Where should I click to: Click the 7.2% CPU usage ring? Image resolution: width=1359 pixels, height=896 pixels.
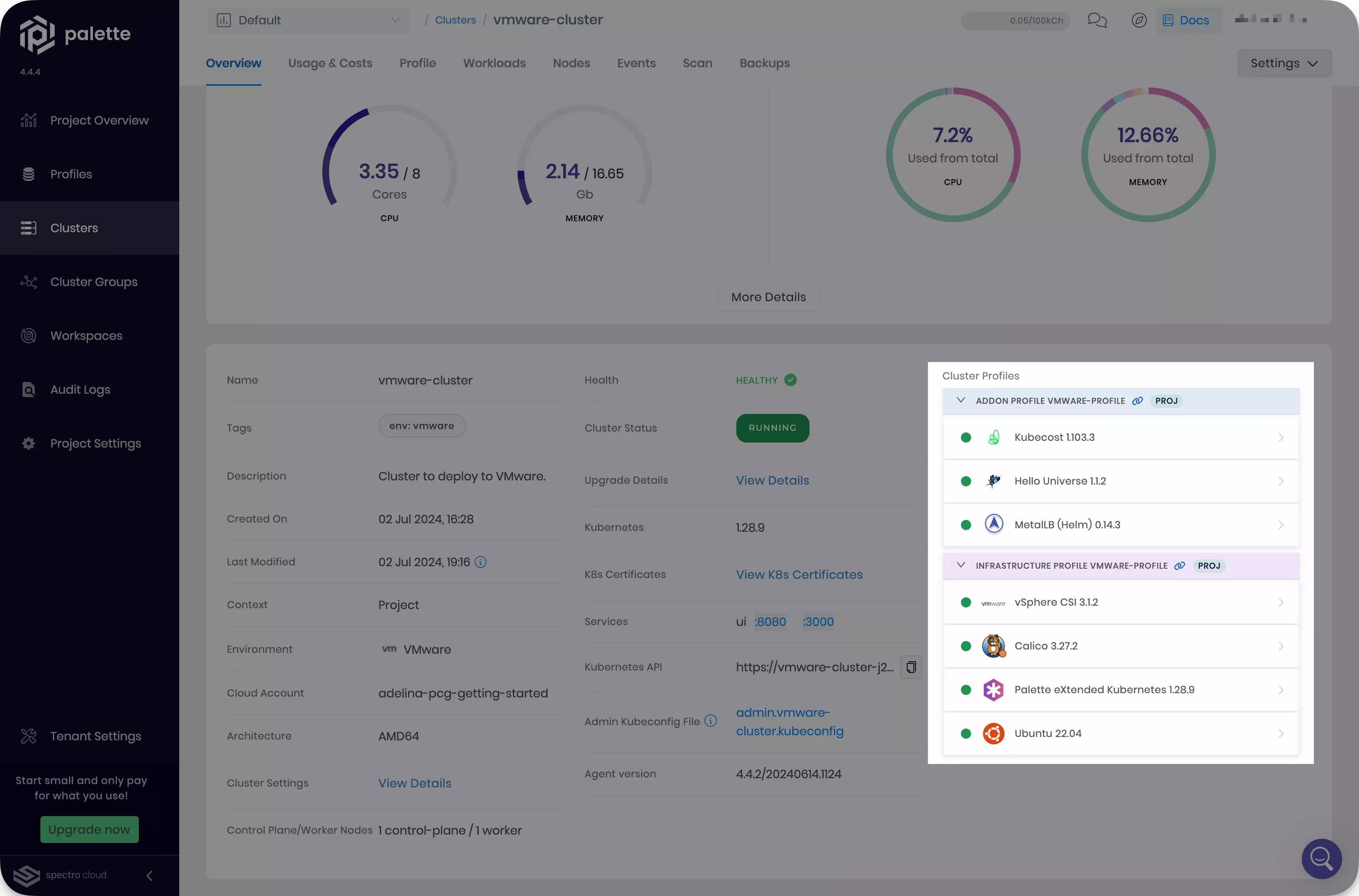(x=953, y=155)
